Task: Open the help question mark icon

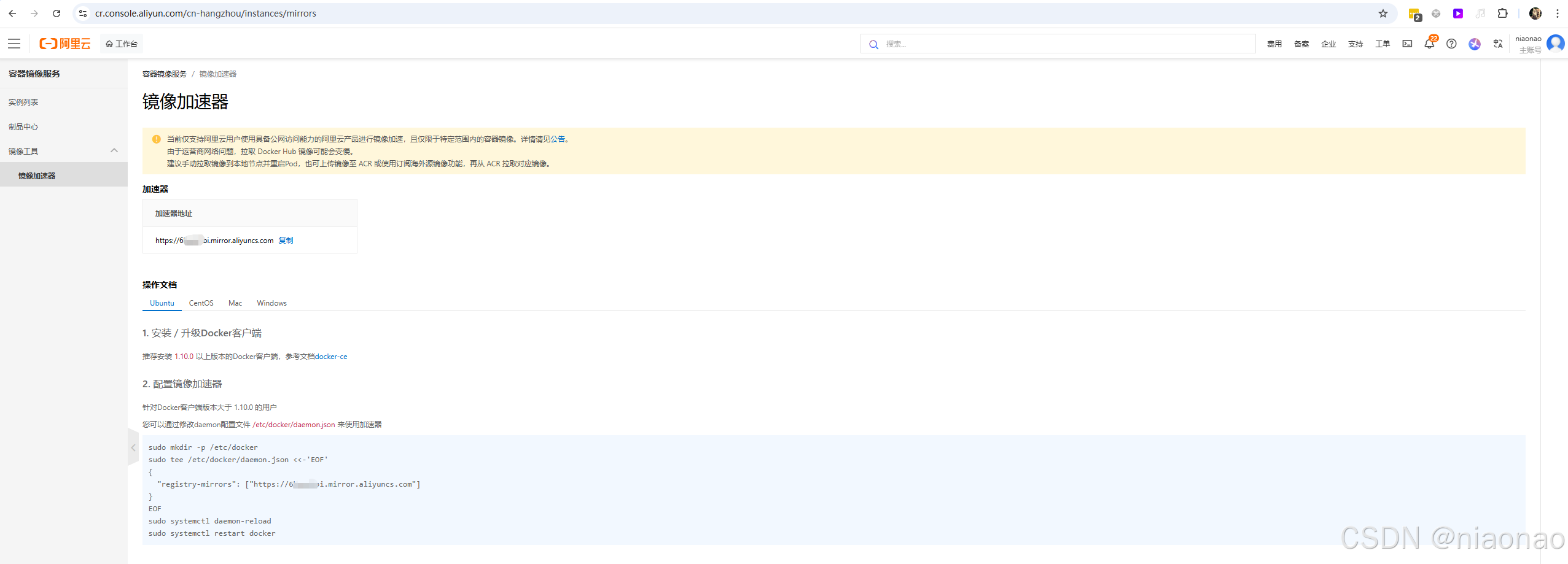Action: coord(1451,44)
